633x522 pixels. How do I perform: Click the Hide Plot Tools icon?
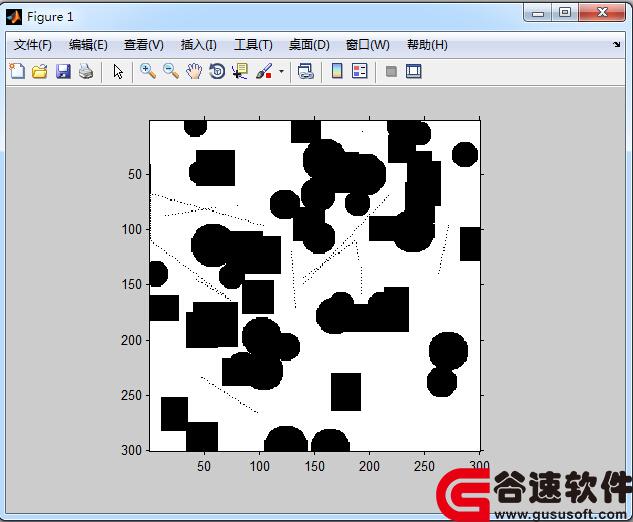[391, 72]
